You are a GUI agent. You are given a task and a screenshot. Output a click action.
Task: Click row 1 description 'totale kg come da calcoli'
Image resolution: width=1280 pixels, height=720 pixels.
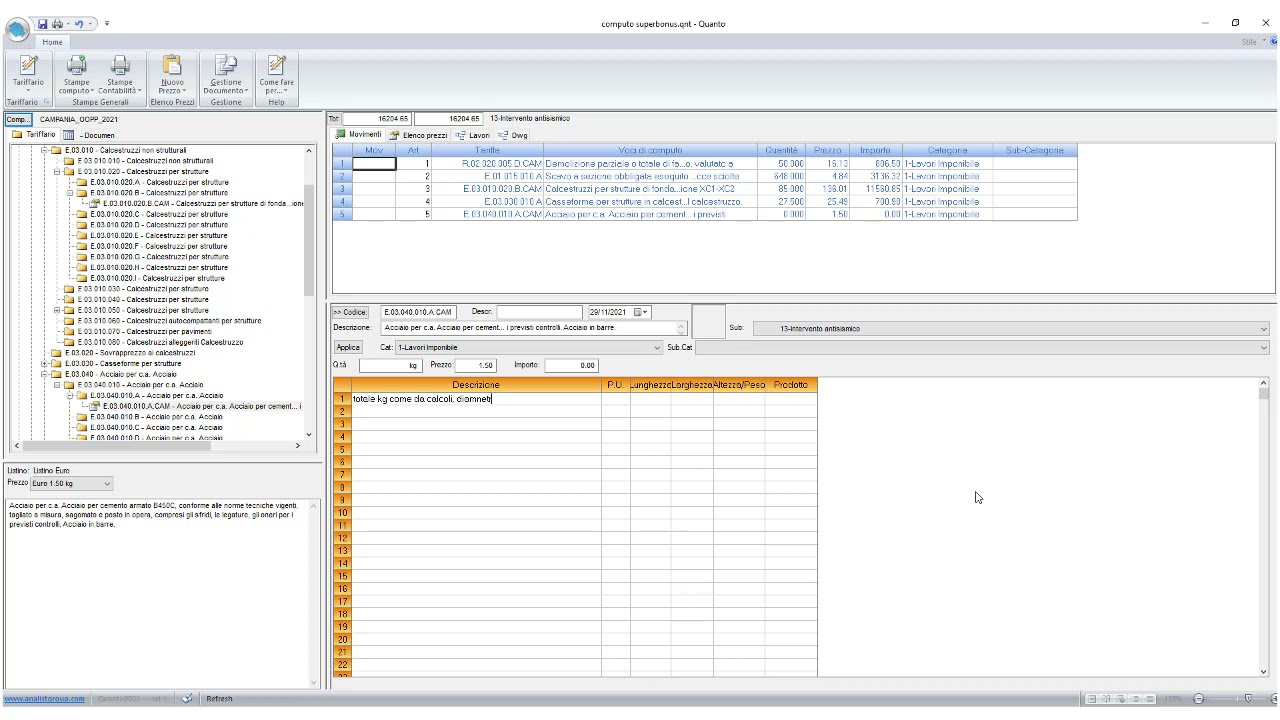point(476,399)
